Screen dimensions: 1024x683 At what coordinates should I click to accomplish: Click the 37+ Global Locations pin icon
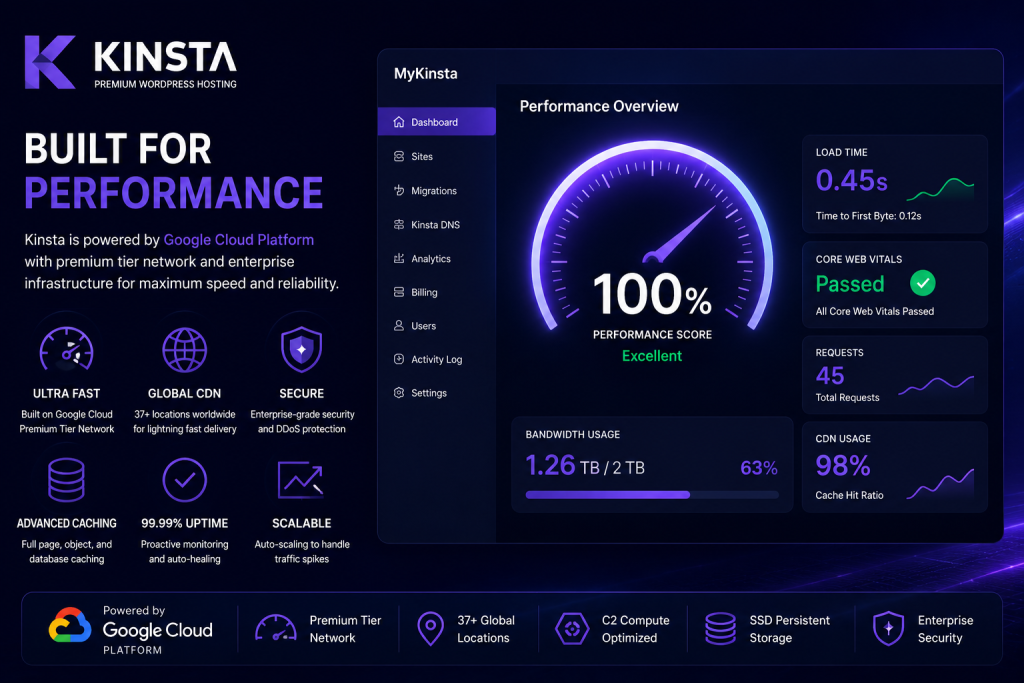(430, 628)
